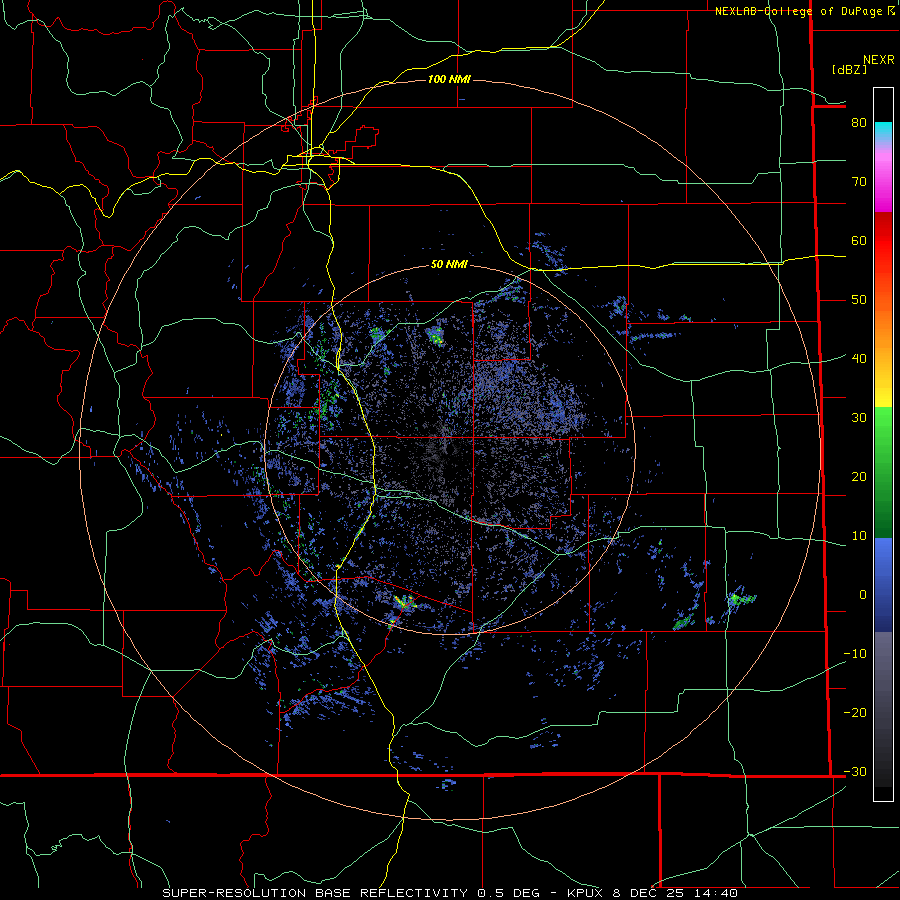
Task: Click the NEXR label above the color scale
Action: pyautogui.click(x=879, y=60)
